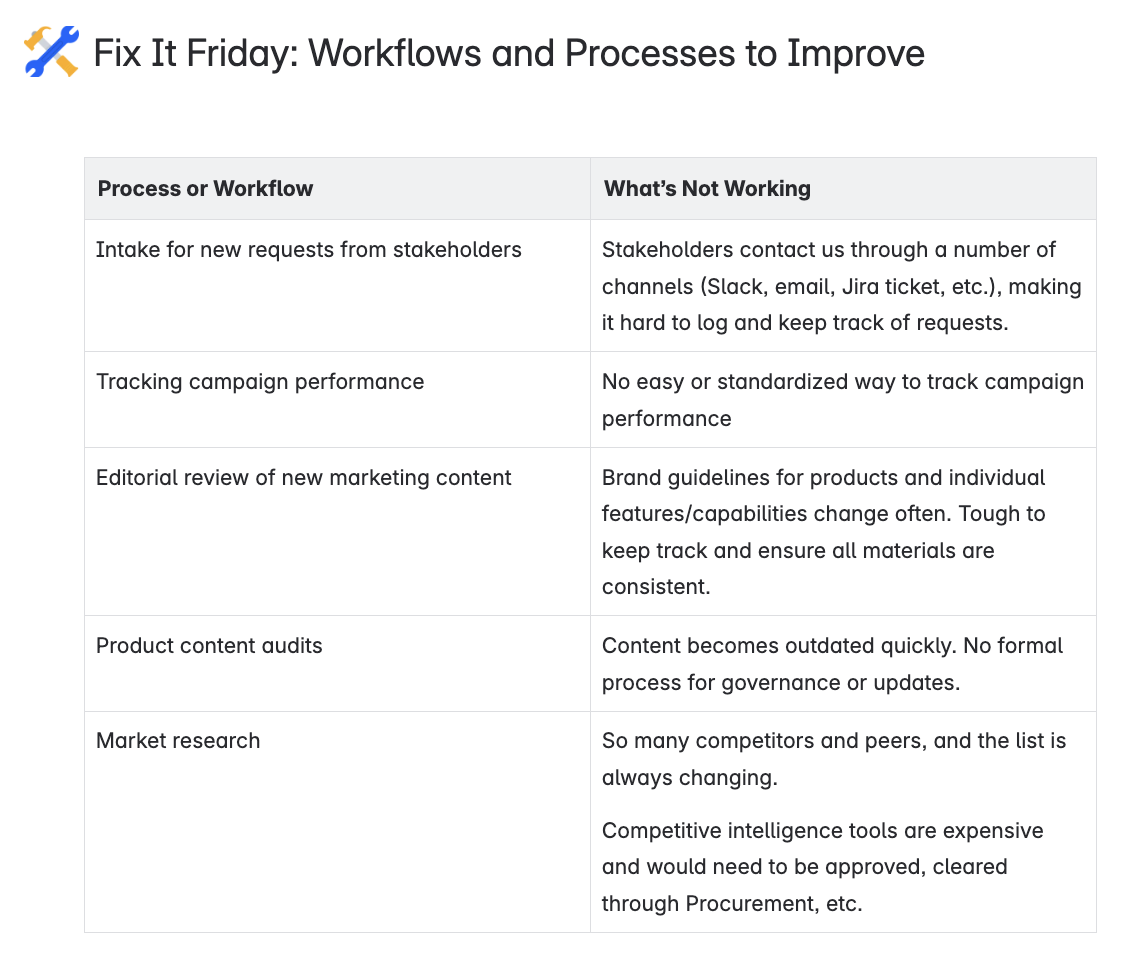This screenshot has width=1148, height=956.
Task: Click the Content becomes outdated quickly cell
Action: point(843,664)
